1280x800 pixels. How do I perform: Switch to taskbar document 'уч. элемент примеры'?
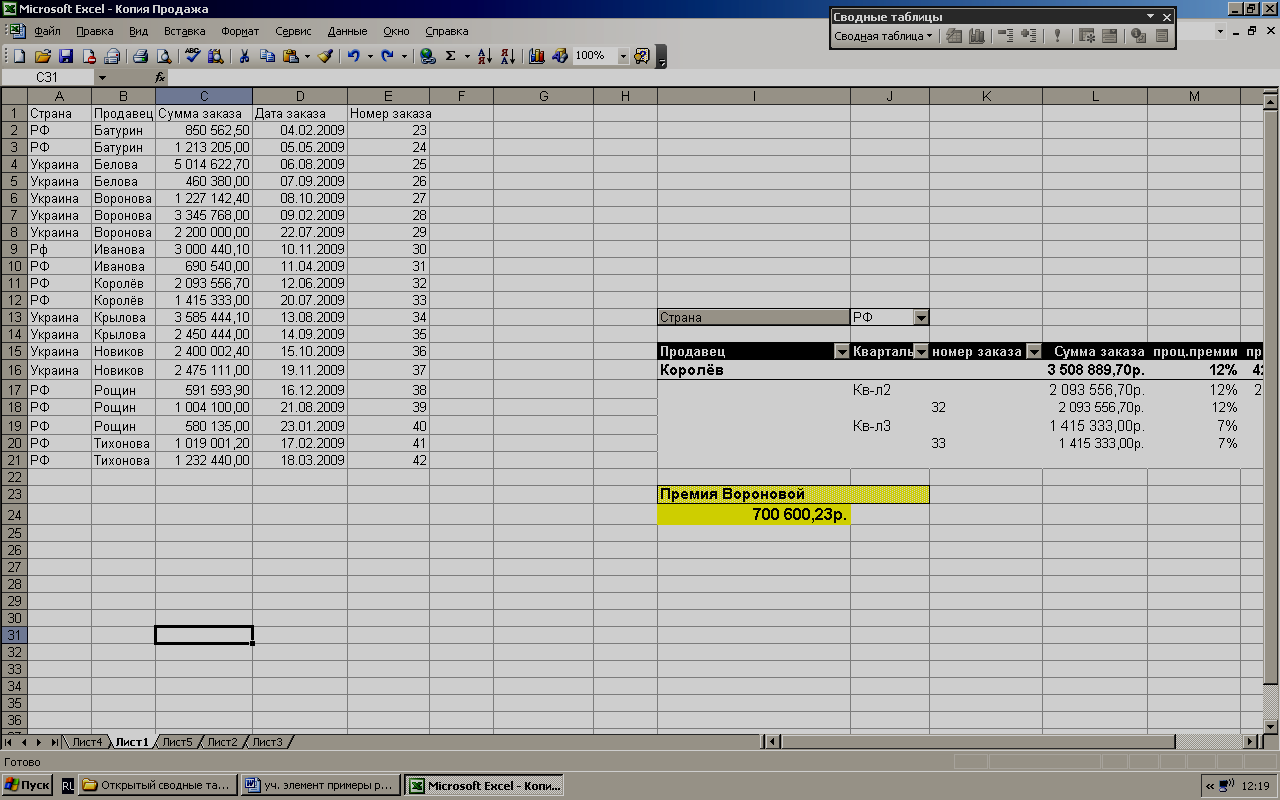tap(320, 785)
